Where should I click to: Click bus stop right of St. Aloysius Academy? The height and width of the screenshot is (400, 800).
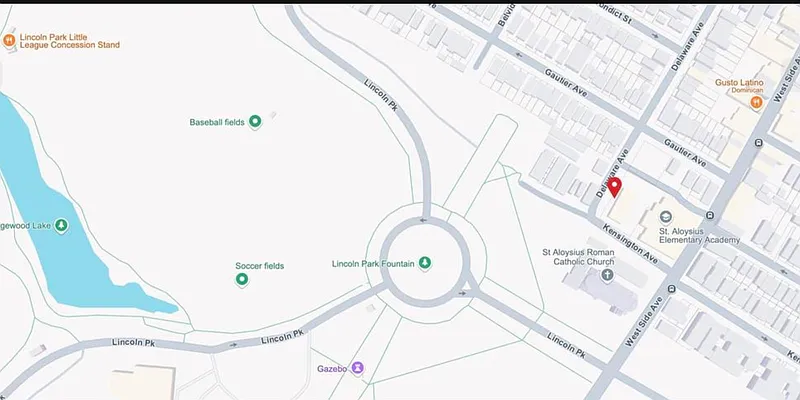(709, 215)
